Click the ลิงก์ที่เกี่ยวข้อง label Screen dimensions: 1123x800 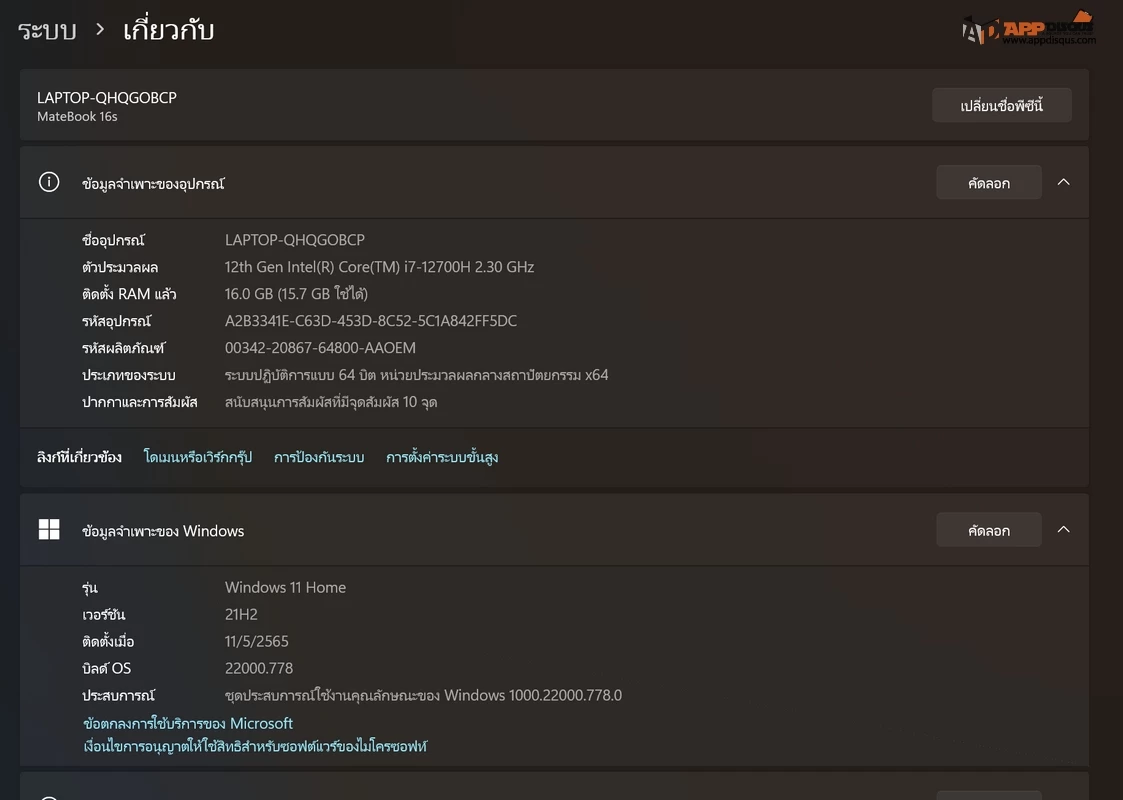tap(79, 457)
